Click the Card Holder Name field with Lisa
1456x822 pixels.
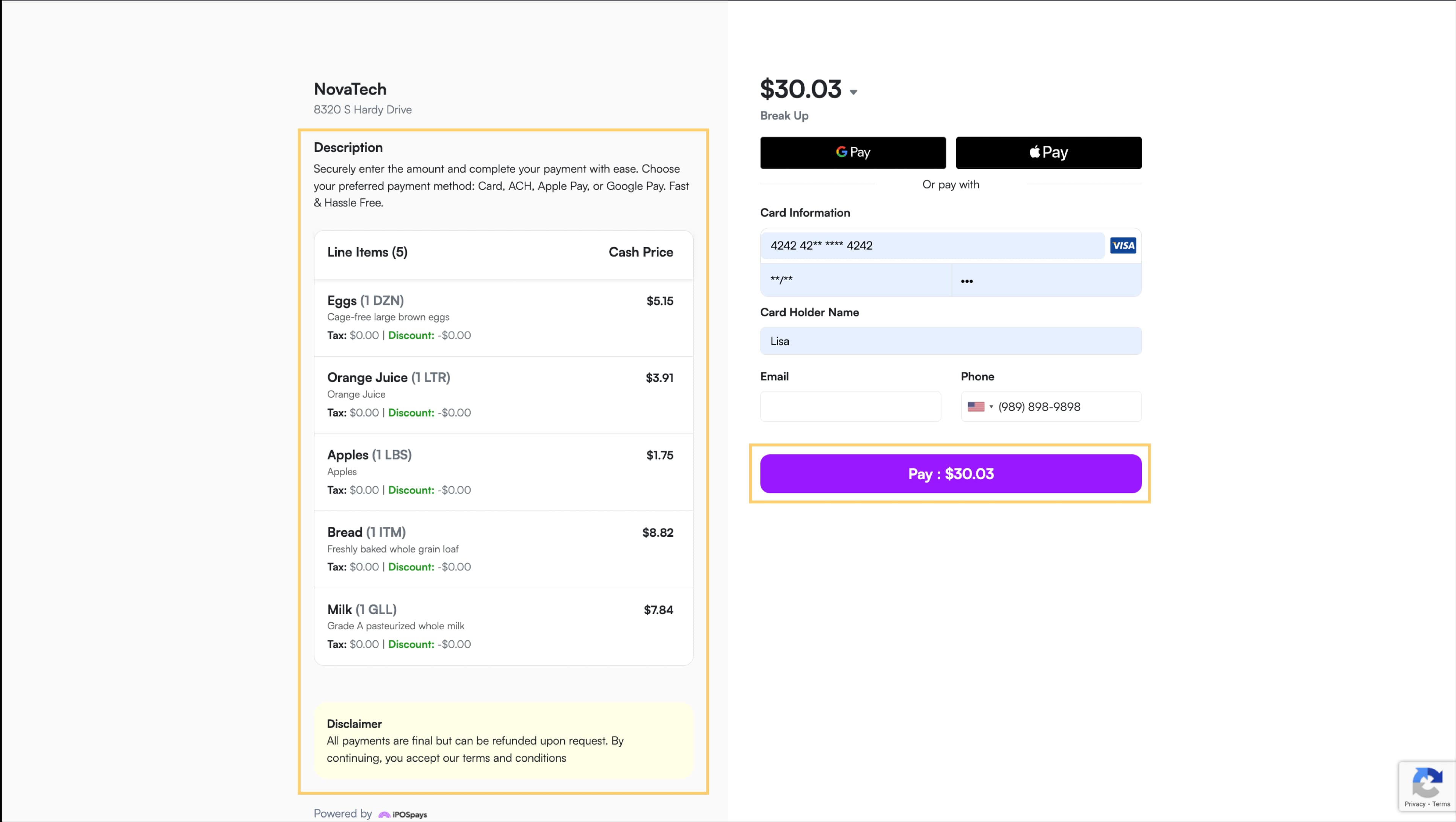(x=951, y=341)
